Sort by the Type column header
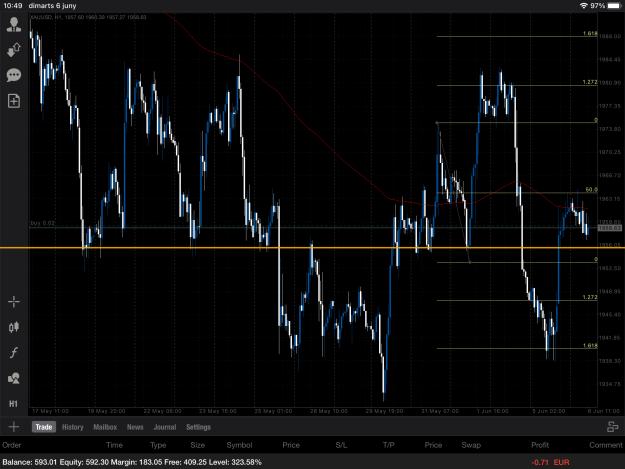Viewport: 625px width, 469px height. point(158,445)
